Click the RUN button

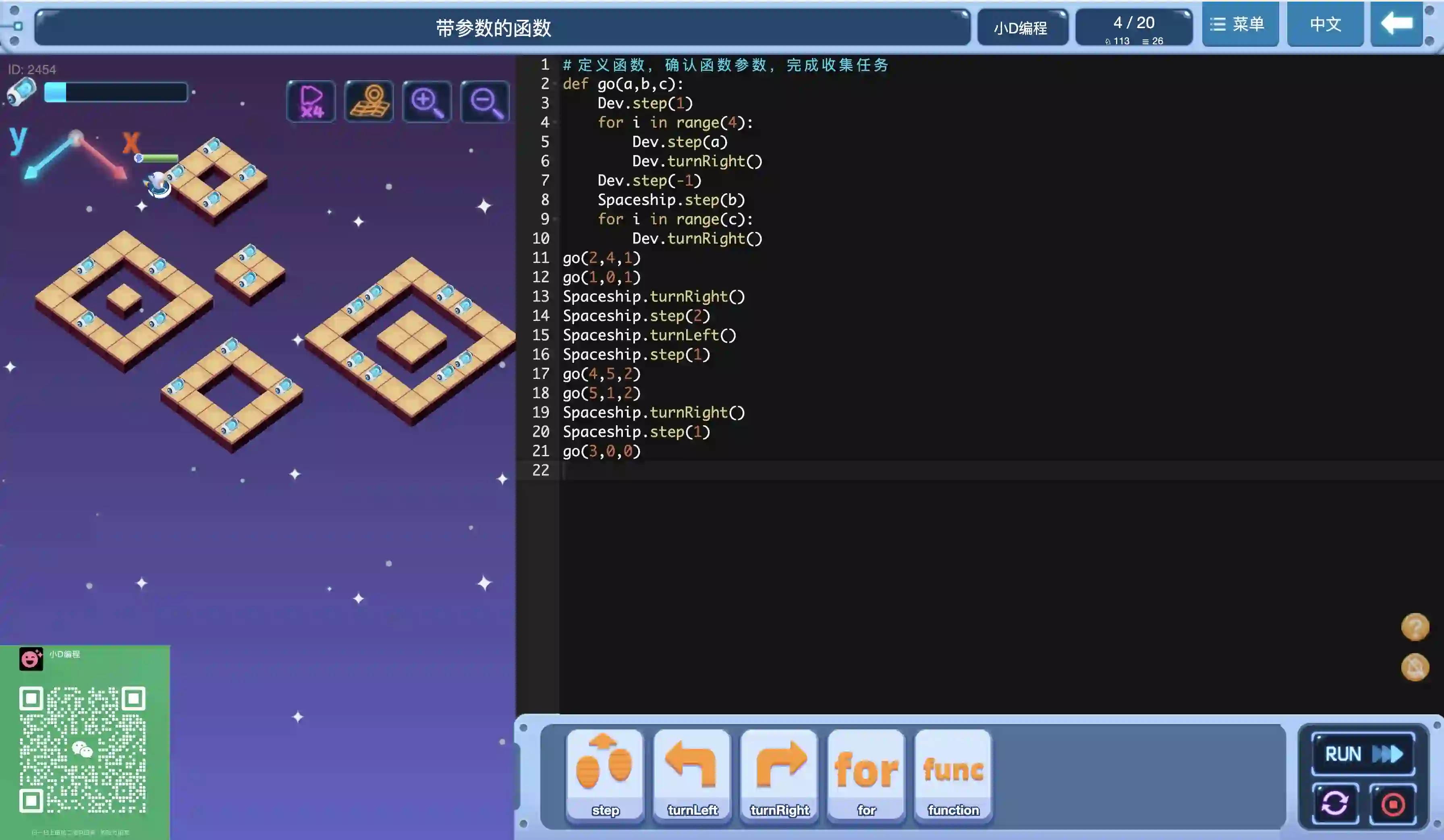[1363, 753]
